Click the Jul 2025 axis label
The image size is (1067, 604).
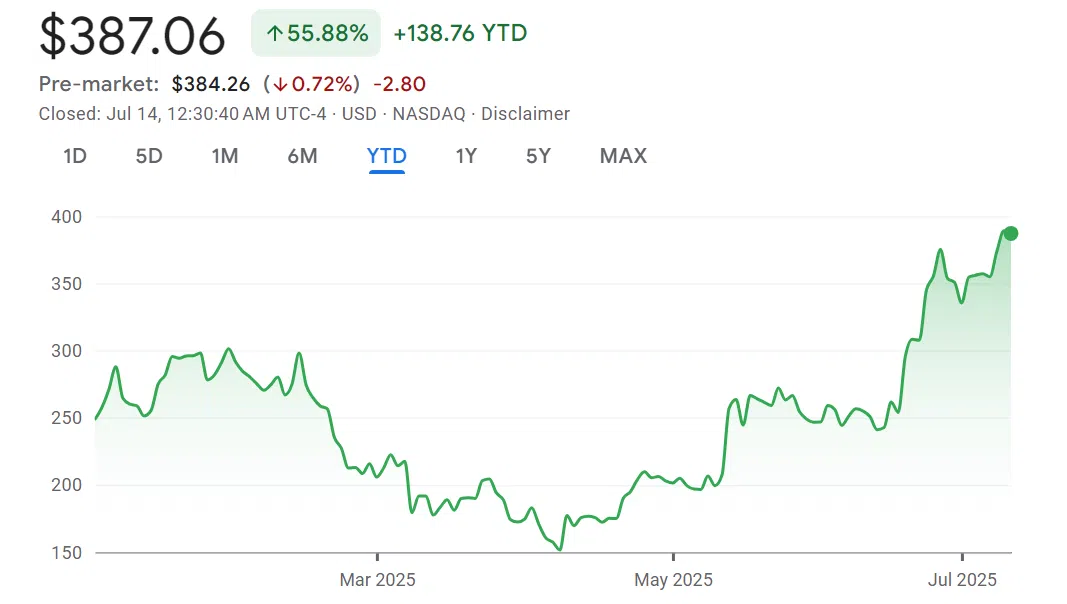[x=962, y=580]
